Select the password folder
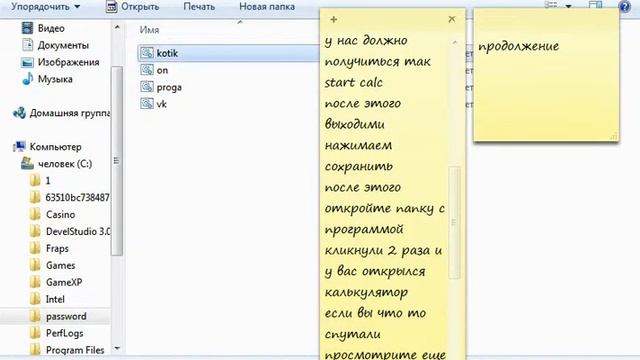 [x=66, y=316]
